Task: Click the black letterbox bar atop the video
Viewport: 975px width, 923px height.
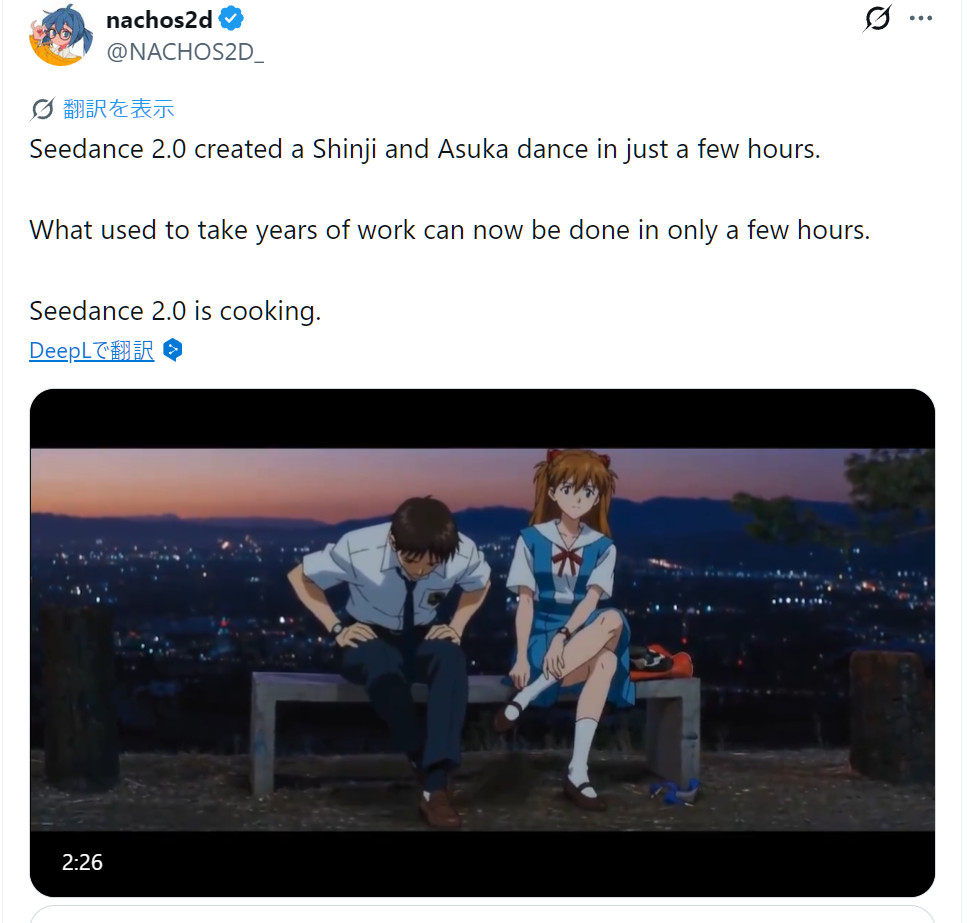Action: (x=482, y=418)
